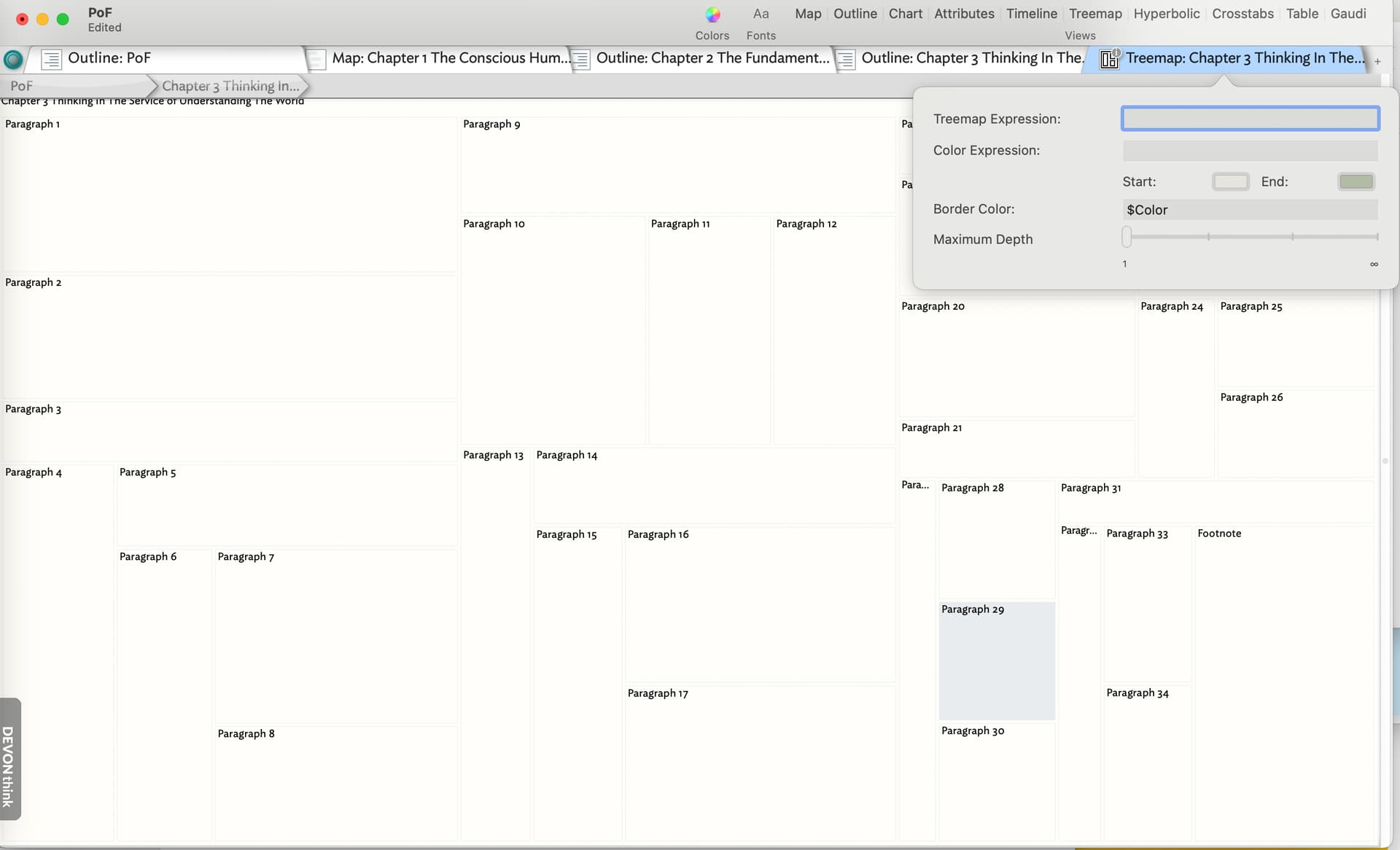
Task: Select Paragraph 10 tile
Action: 553,330
